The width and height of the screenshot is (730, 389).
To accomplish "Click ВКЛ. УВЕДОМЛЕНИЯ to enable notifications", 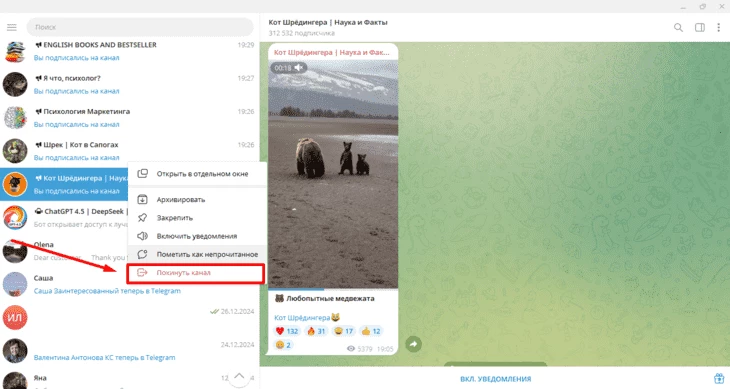I will 495,379.
